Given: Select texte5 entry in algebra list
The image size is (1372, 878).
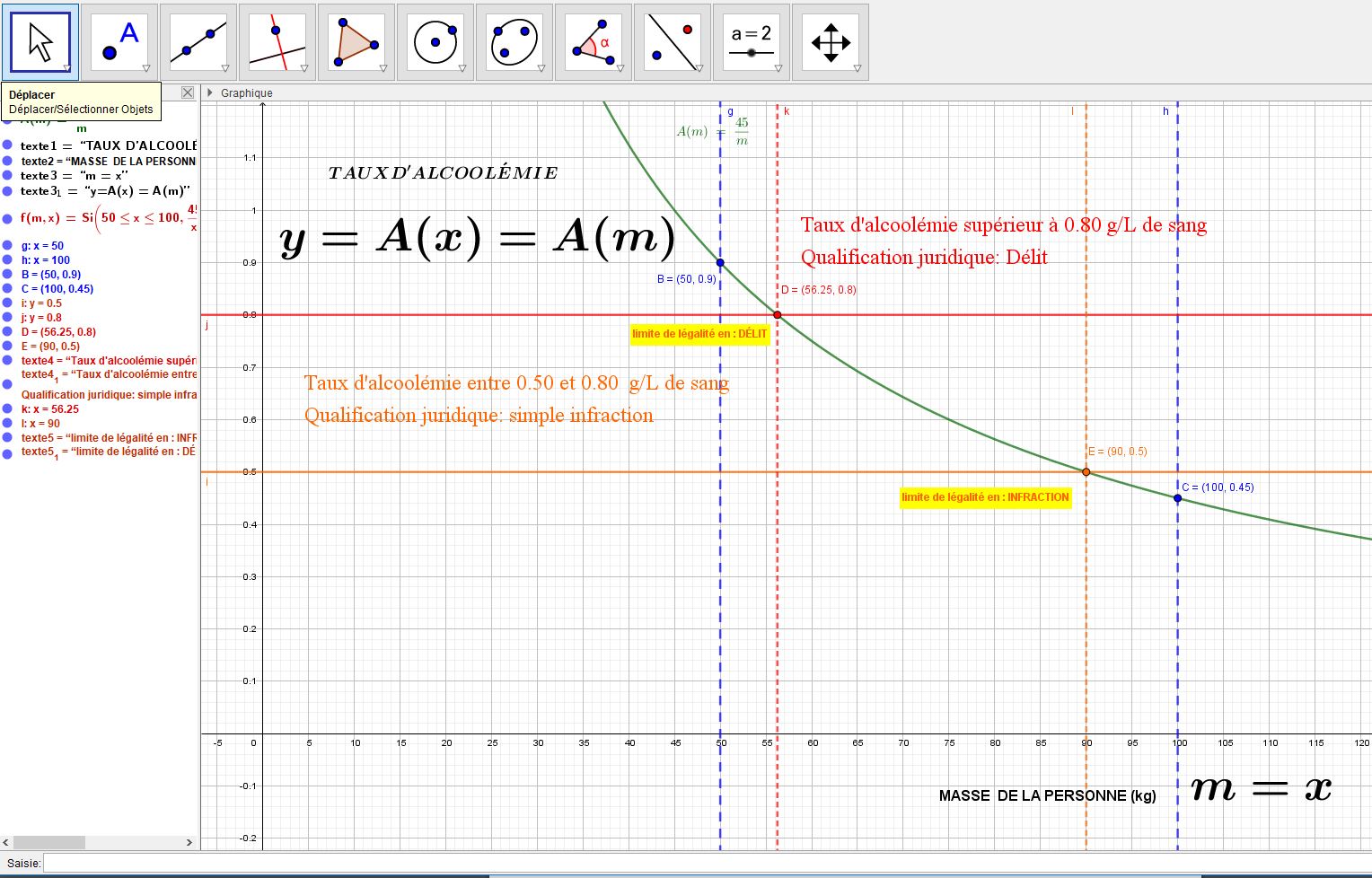Looking at the screenshot, I should point(108,437).
